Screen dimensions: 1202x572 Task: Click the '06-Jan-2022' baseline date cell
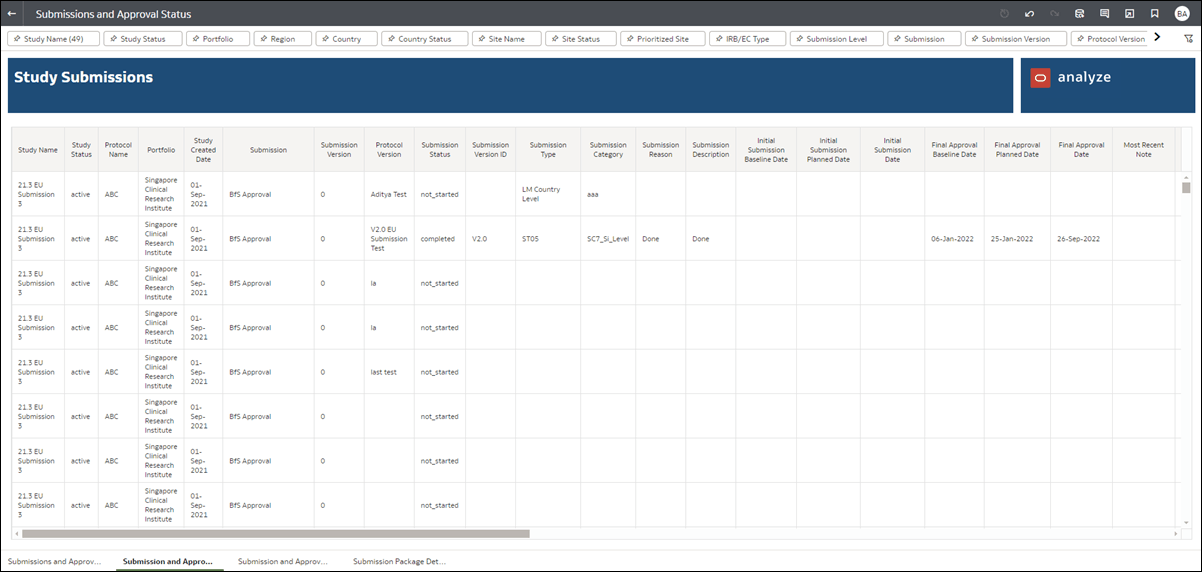tap(953, 239)
